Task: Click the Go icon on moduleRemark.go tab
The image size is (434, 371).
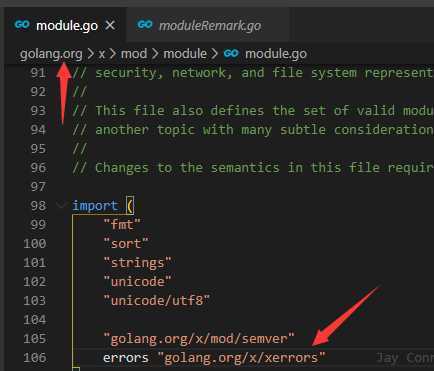Action: click(145, 25)
